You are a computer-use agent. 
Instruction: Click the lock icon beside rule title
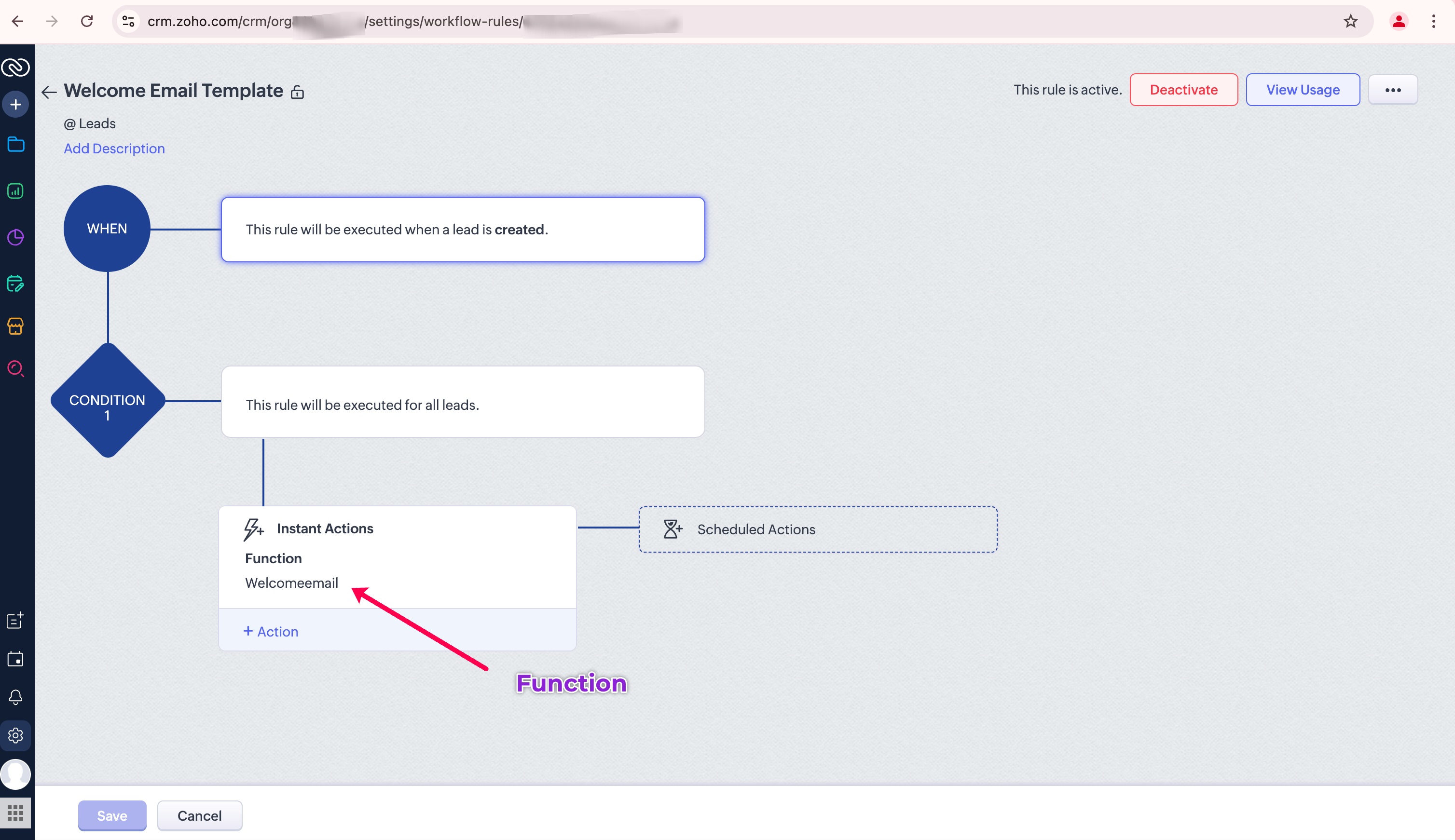pos(297,92)
